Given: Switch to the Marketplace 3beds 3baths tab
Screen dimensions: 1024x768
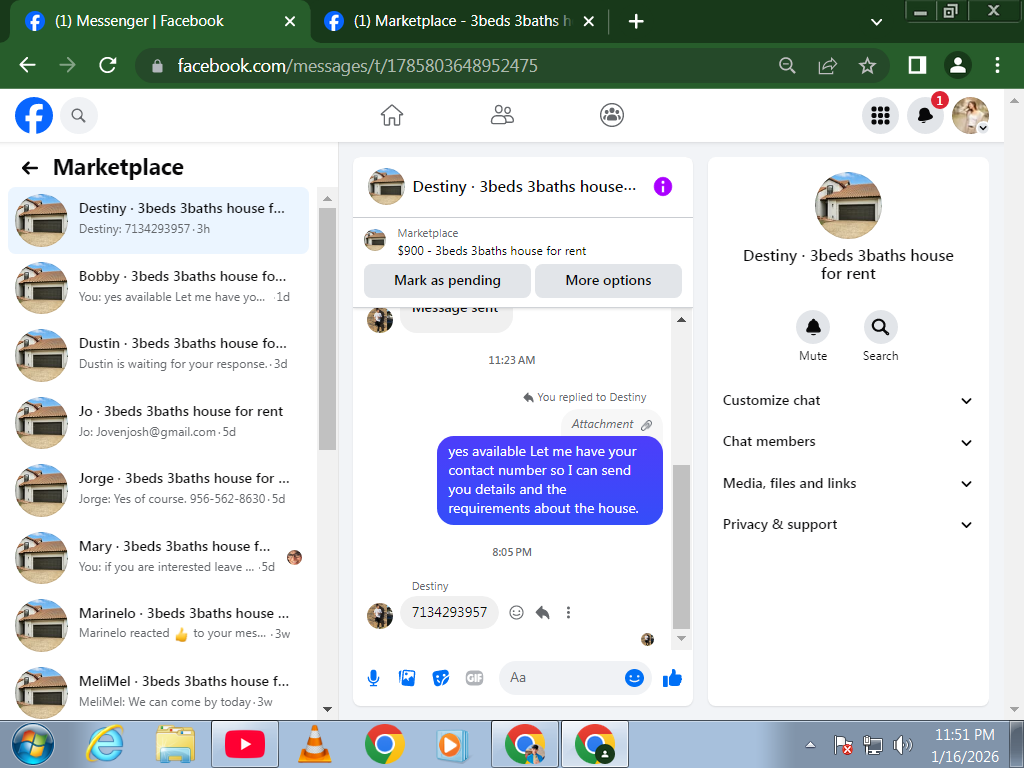Looking at the screenshot, I should (460, 22).
